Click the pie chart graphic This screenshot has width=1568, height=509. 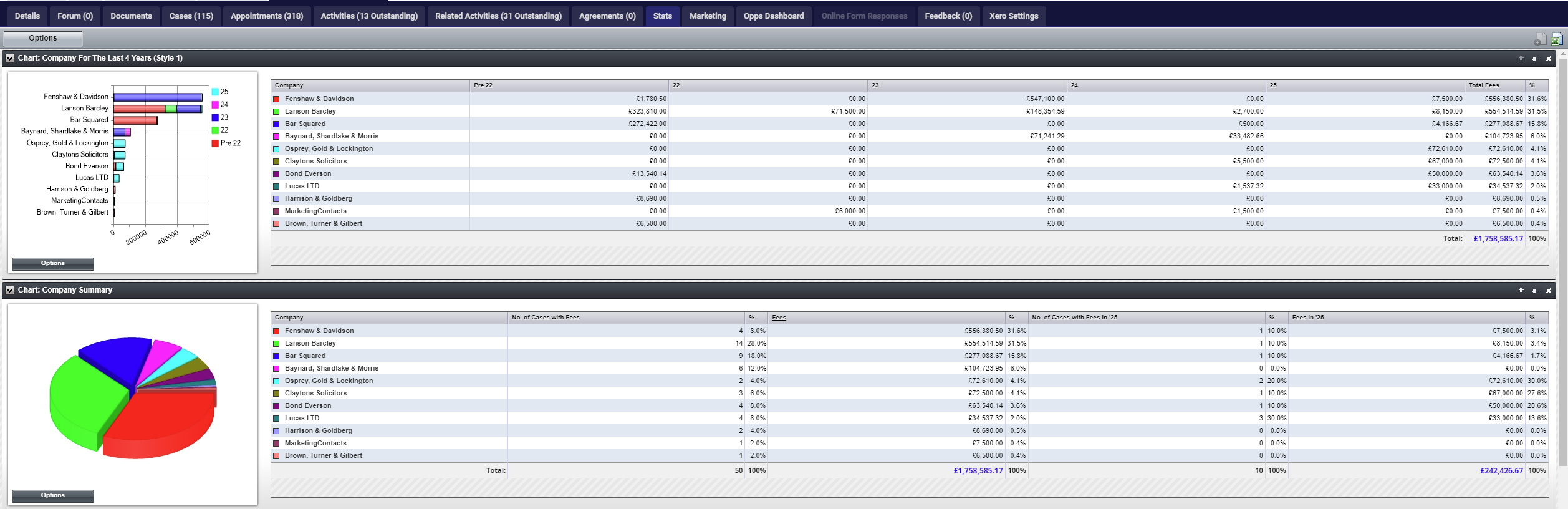133,397
